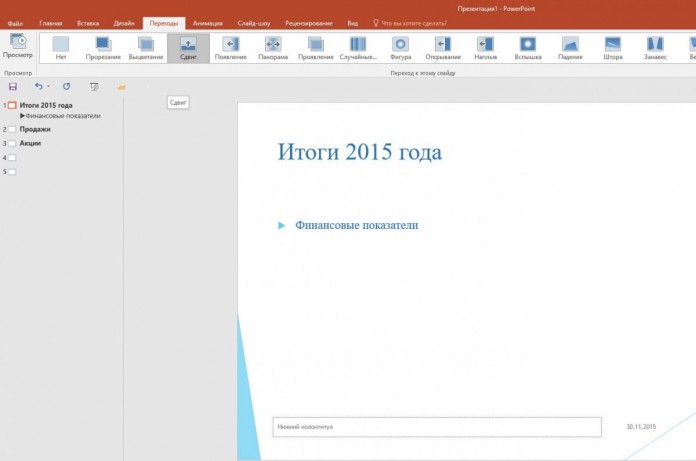This screenshot has width=696, height=461.
Task: Apply the Выцветание transition effect
Action: click(146, 47)
